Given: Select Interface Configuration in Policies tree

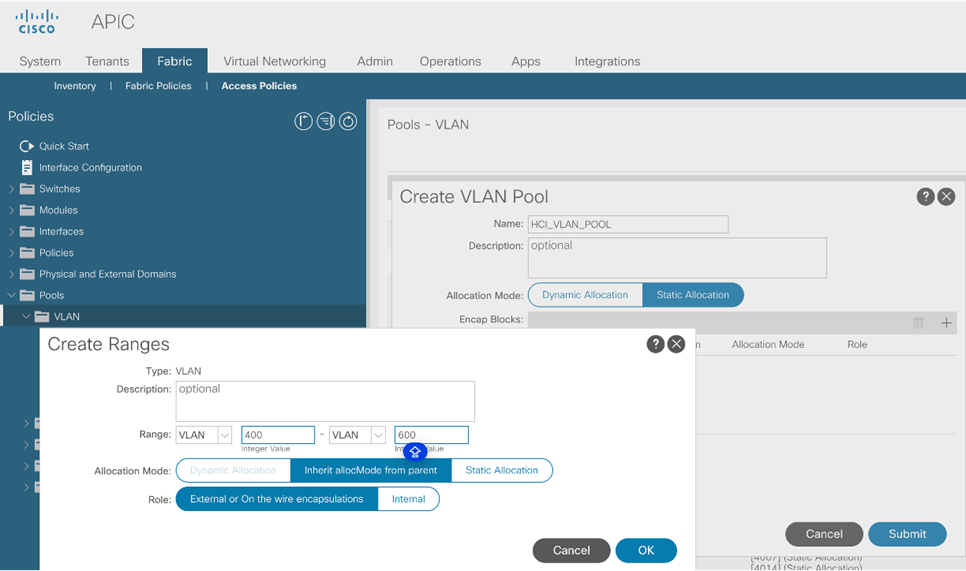Looking at the screenshot, I should click(x=91, y=168).
